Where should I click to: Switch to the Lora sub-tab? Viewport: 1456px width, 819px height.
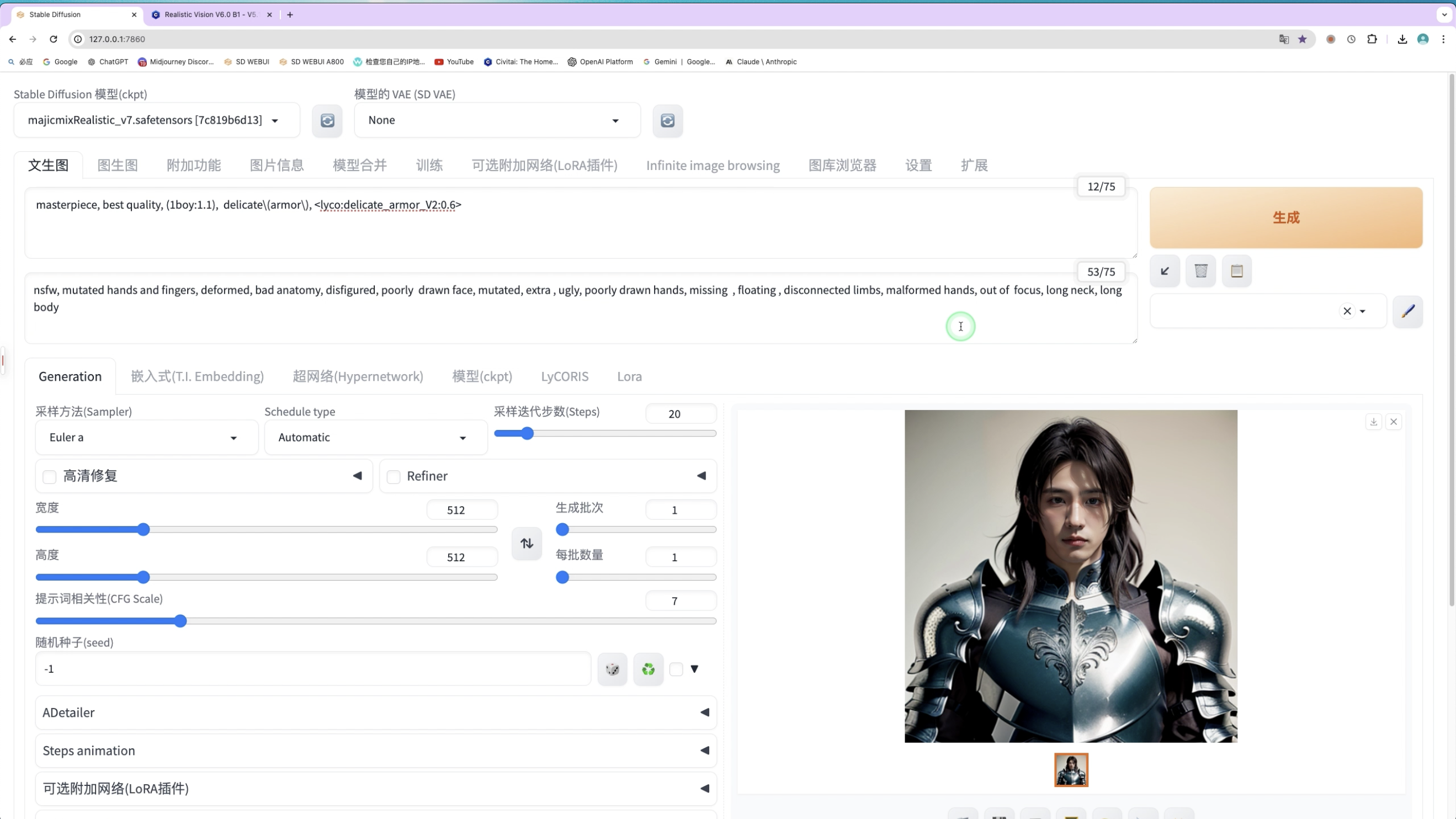pyautogui.click(x=630, y=377)
